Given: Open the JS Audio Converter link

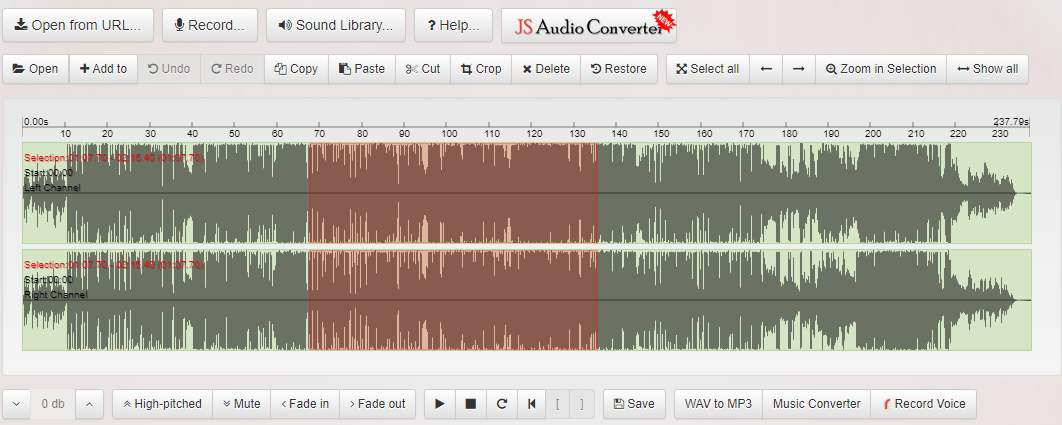Looking at the screenshot, I should [x=589, y=26].
